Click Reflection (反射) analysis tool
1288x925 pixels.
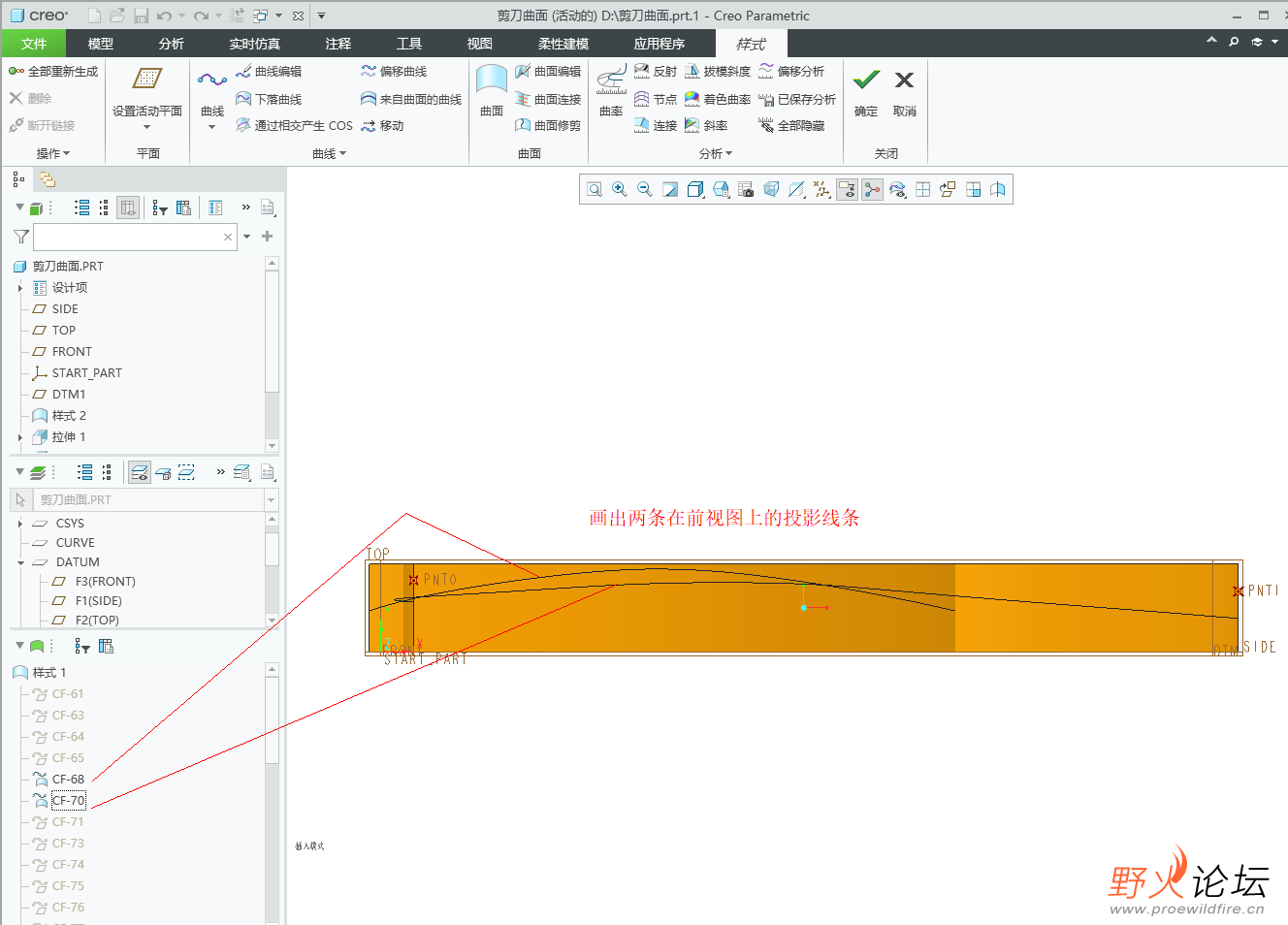656,72
